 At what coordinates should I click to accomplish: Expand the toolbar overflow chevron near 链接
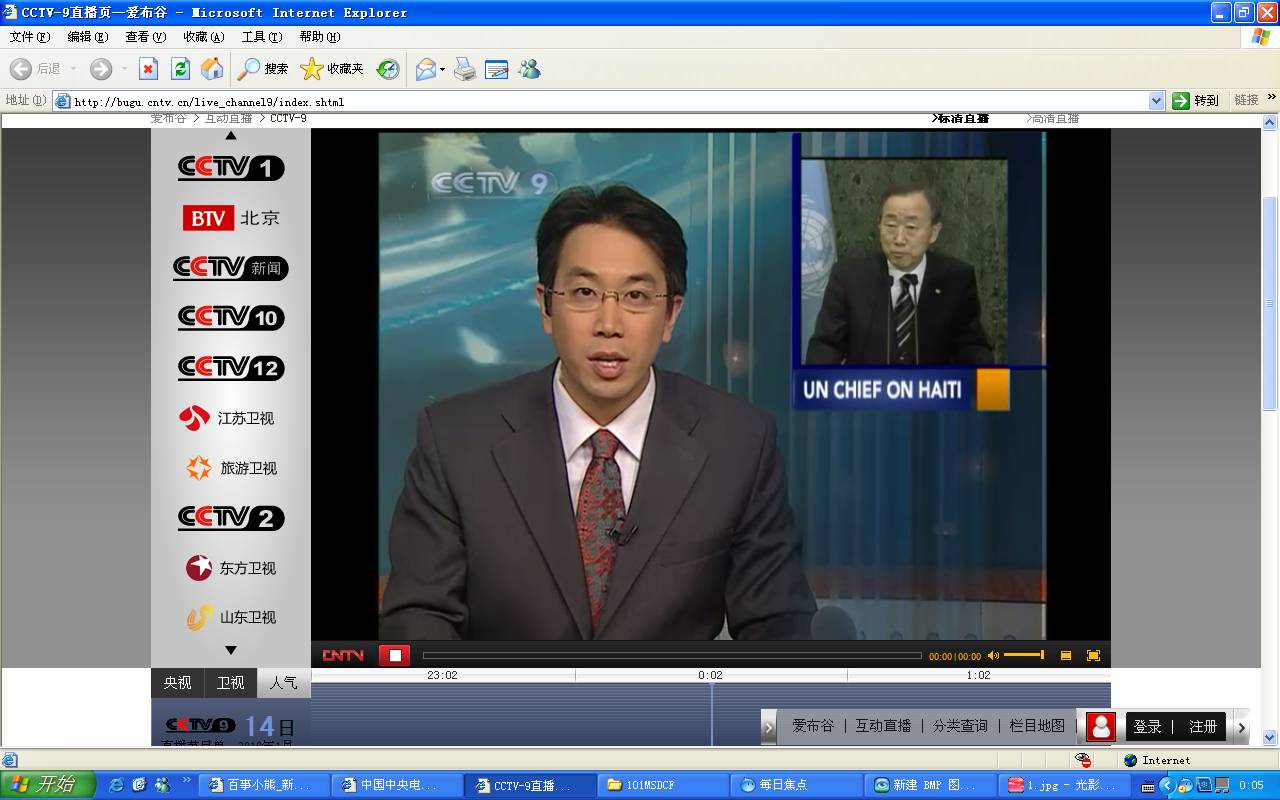(1271, 98)
